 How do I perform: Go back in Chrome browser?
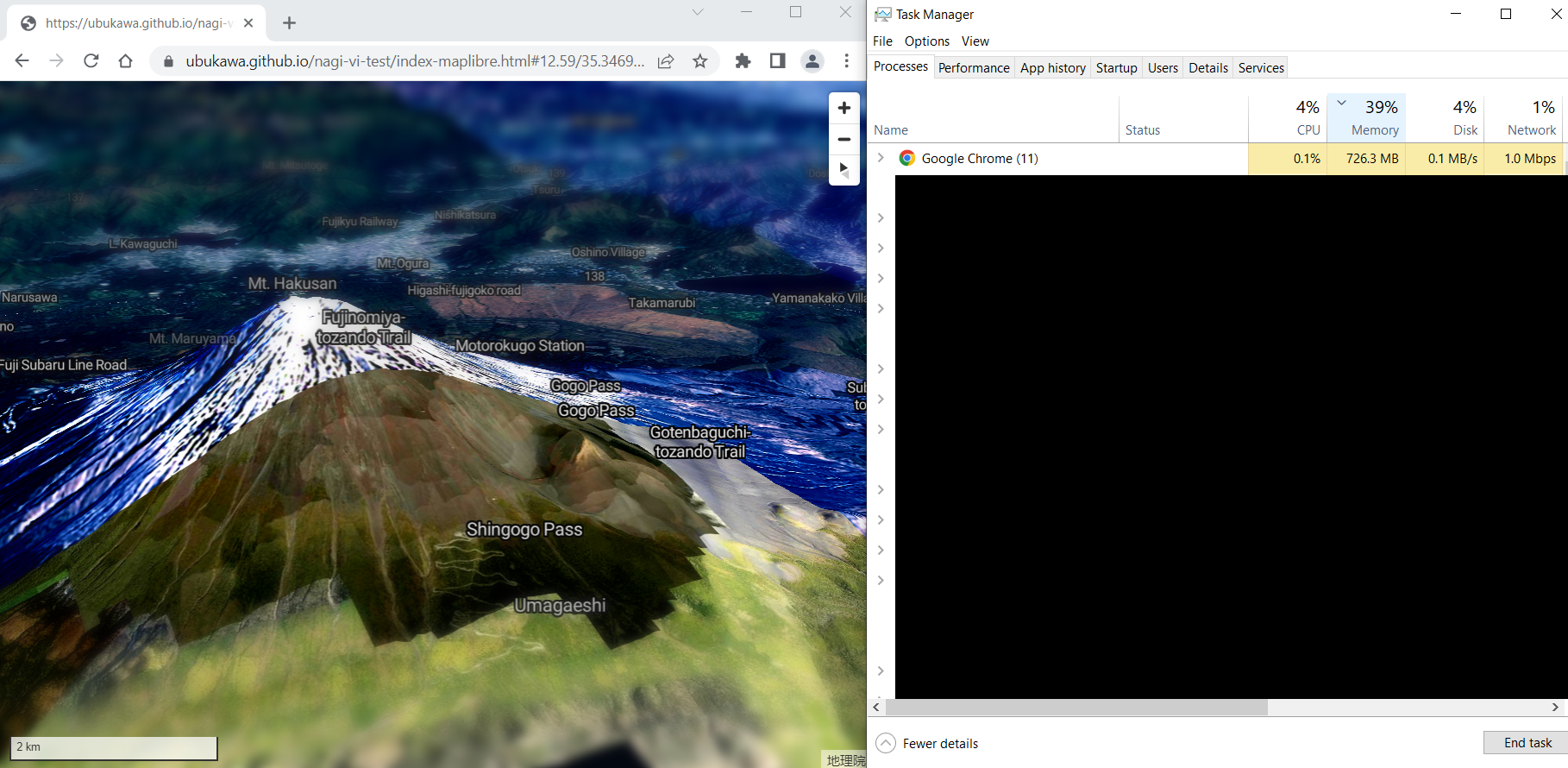tap(22, 60)
